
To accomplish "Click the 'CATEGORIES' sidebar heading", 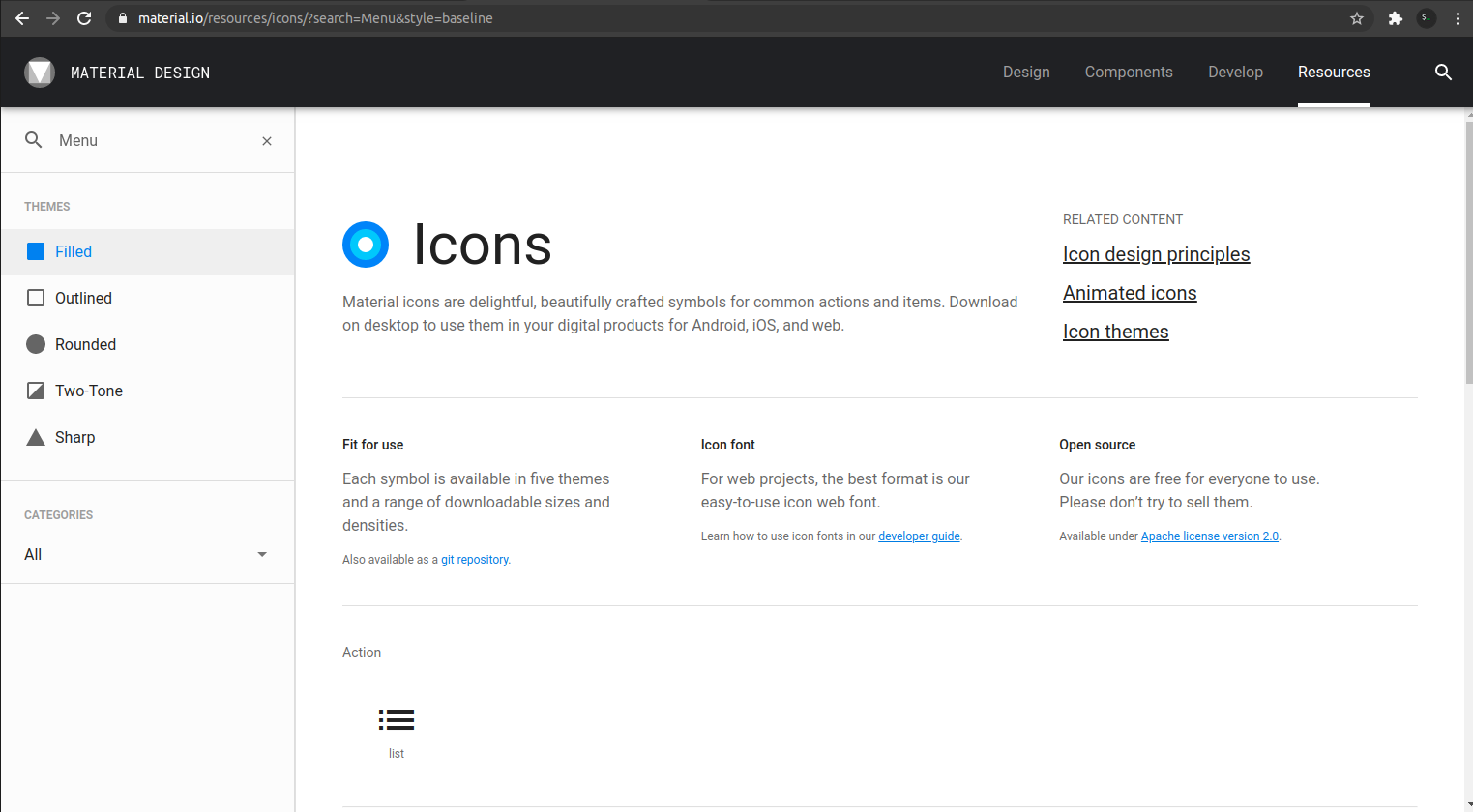I will tap(59, 515).
